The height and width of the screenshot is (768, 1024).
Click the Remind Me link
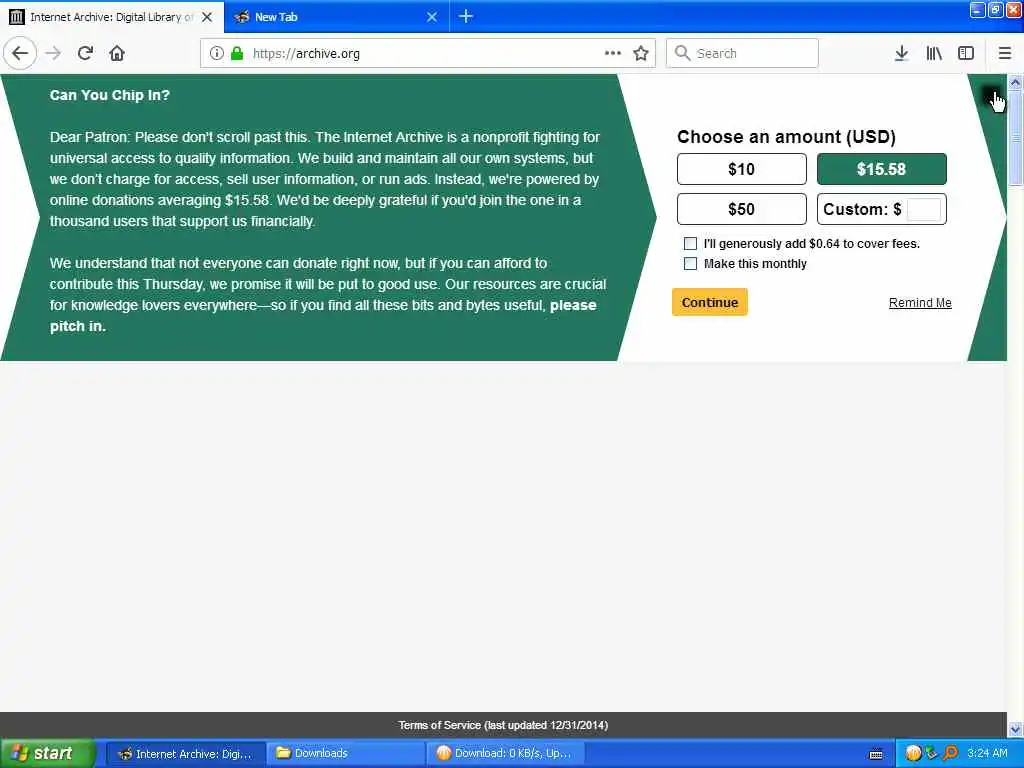click(920, 303)
